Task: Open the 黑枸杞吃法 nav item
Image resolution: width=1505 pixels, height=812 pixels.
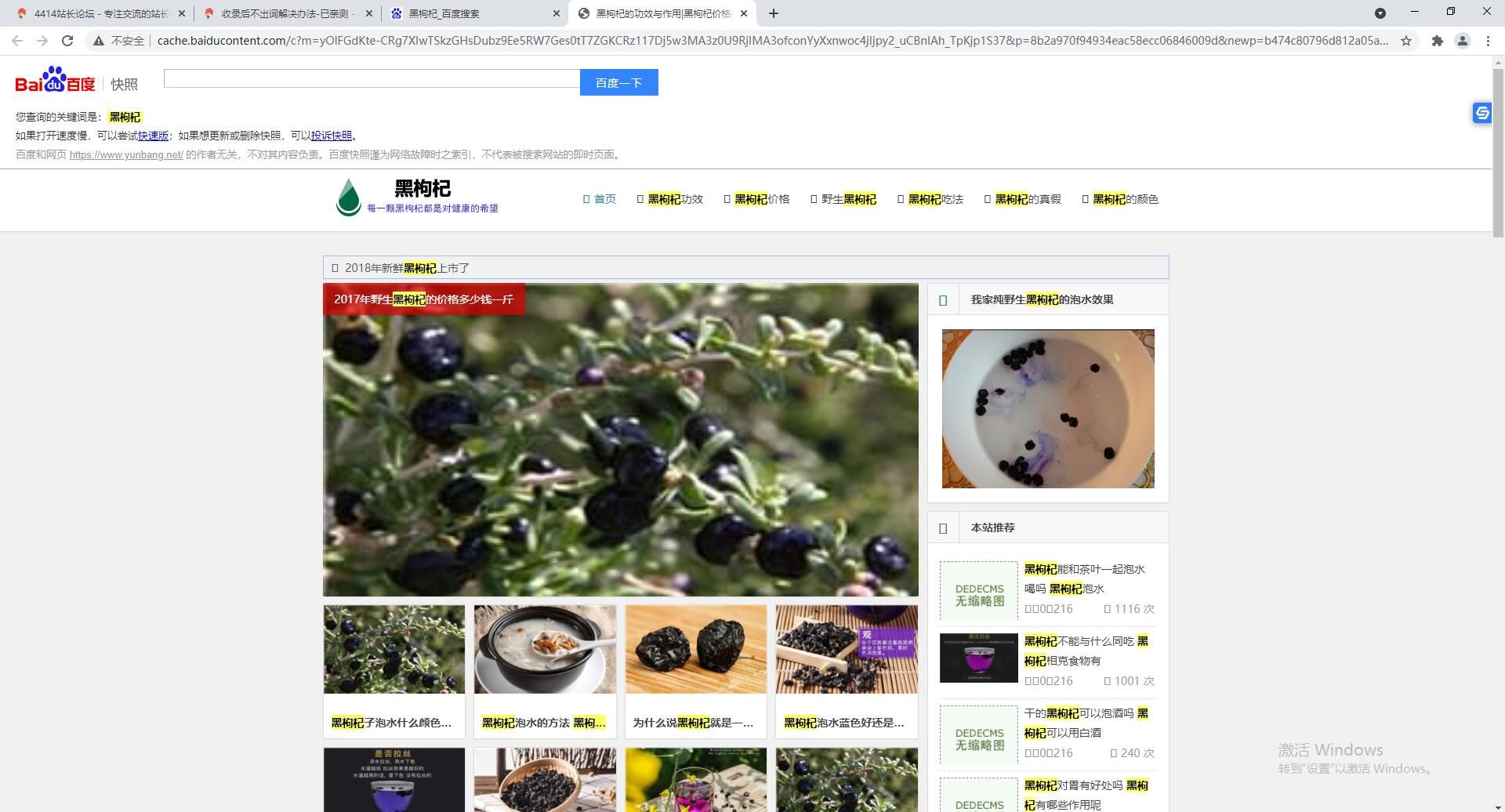Action: tap(930, 199)
